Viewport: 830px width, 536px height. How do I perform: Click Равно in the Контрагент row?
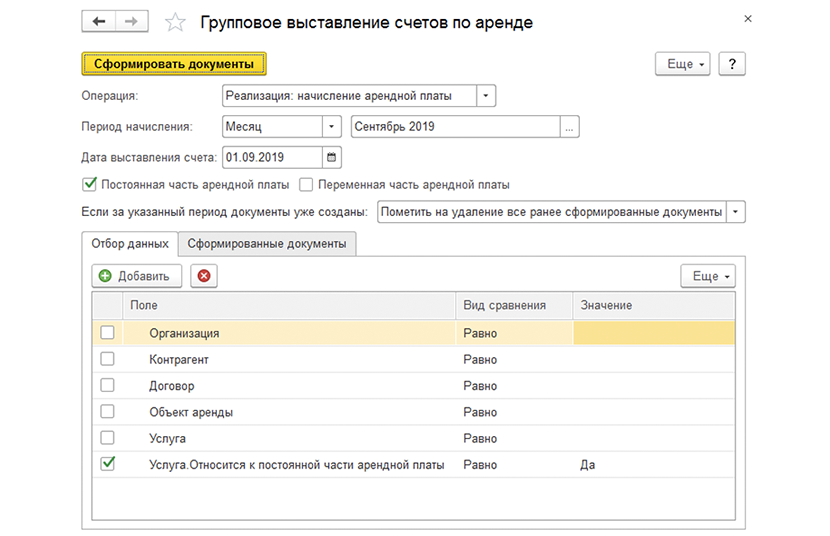point(480,360)
